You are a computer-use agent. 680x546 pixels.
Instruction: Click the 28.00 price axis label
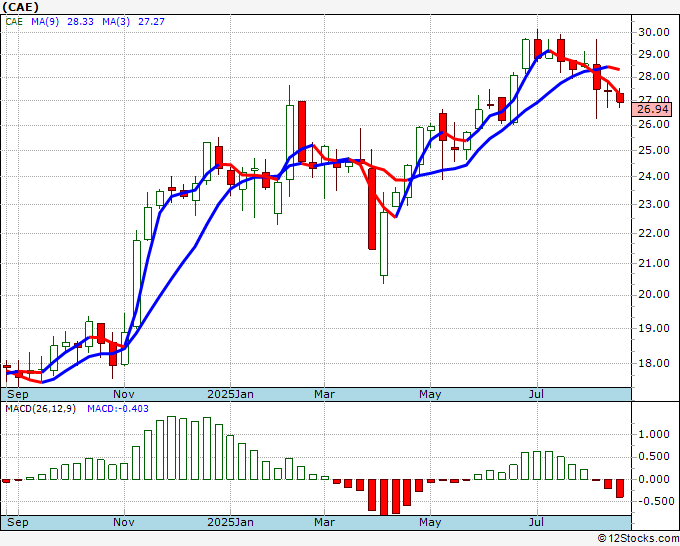pos(654,77)
